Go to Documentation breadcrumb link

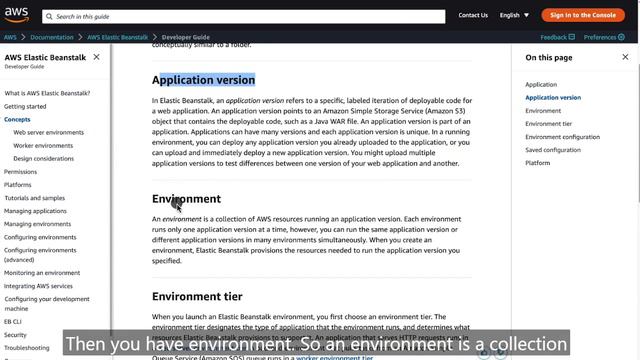pyautogui.click(x=52, y=37)
